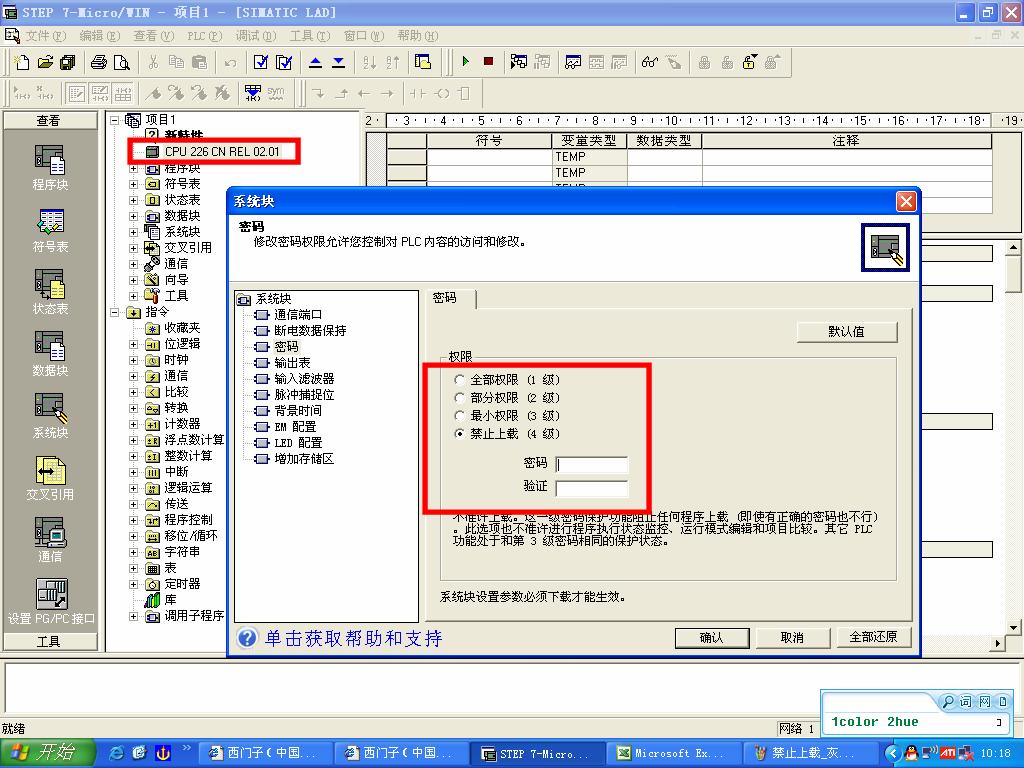Click the Print toolbar icon
The image size is (1024, 768).
tap(99, 62)
